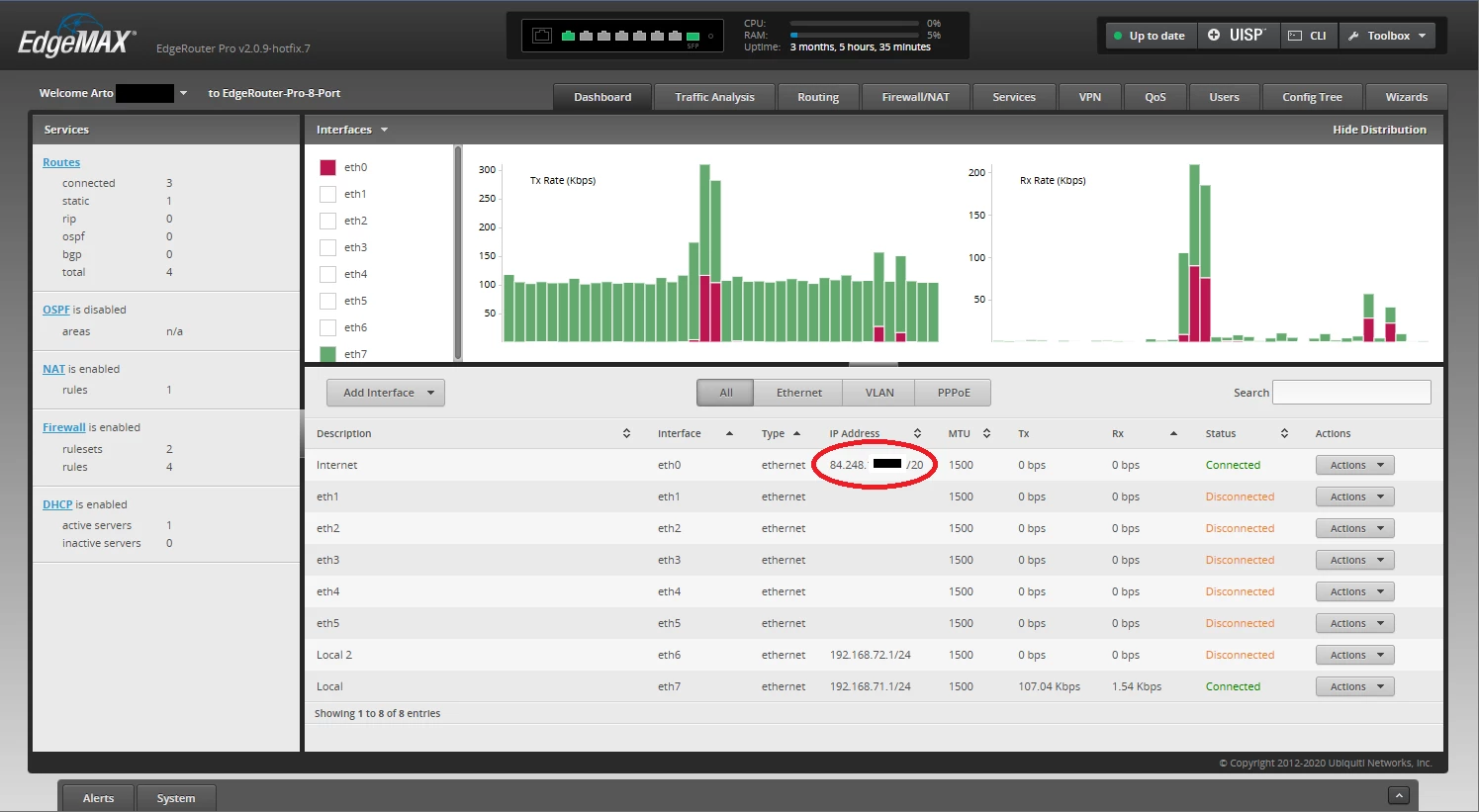The width and height of the screenshot is (1479, 812).
Task: Toggle eth5 graph checkbox
Action: pos(327,301)
